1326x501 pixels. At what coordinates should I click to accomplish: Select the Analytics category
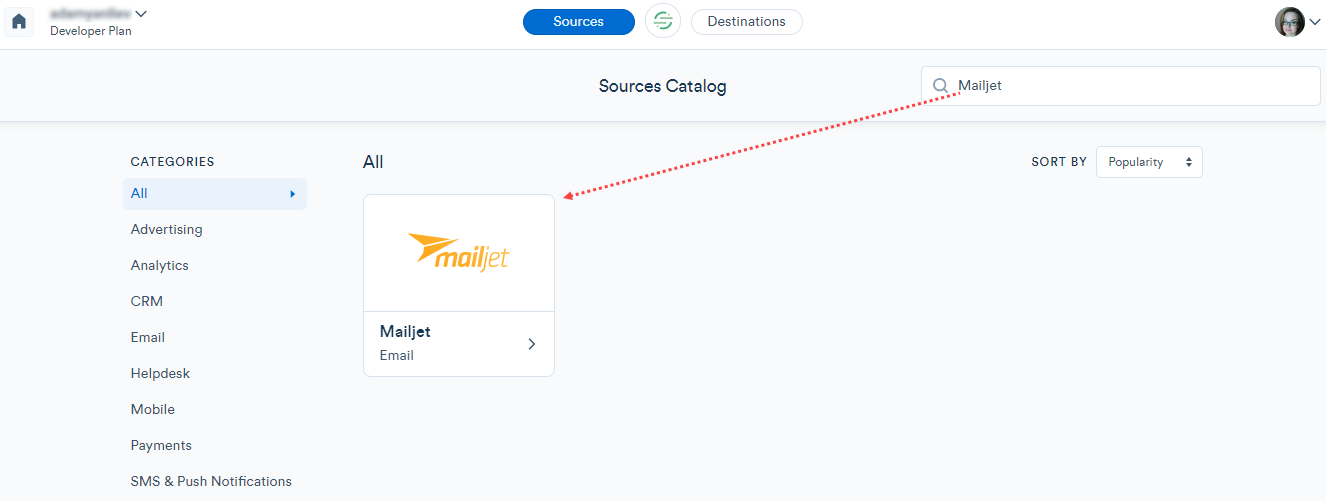pyautogui.click(x=160, y=266)
